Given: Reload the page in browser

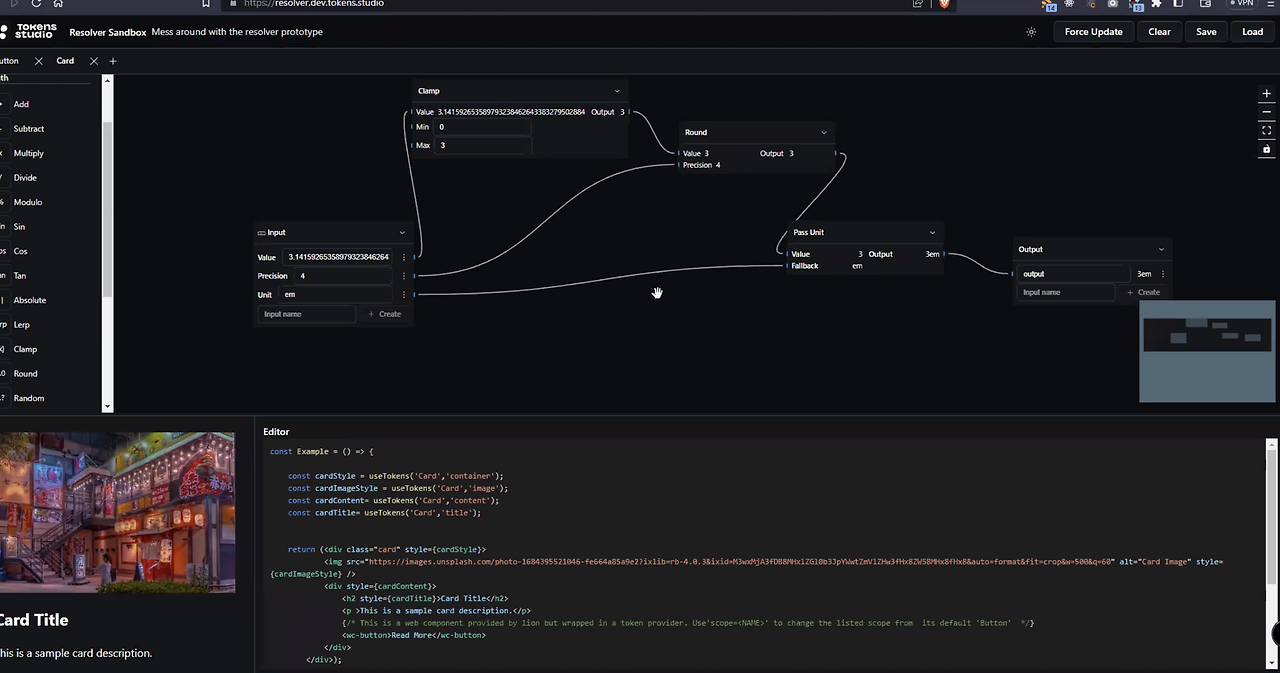Looking at the screenshot, I should pos(36,4).
